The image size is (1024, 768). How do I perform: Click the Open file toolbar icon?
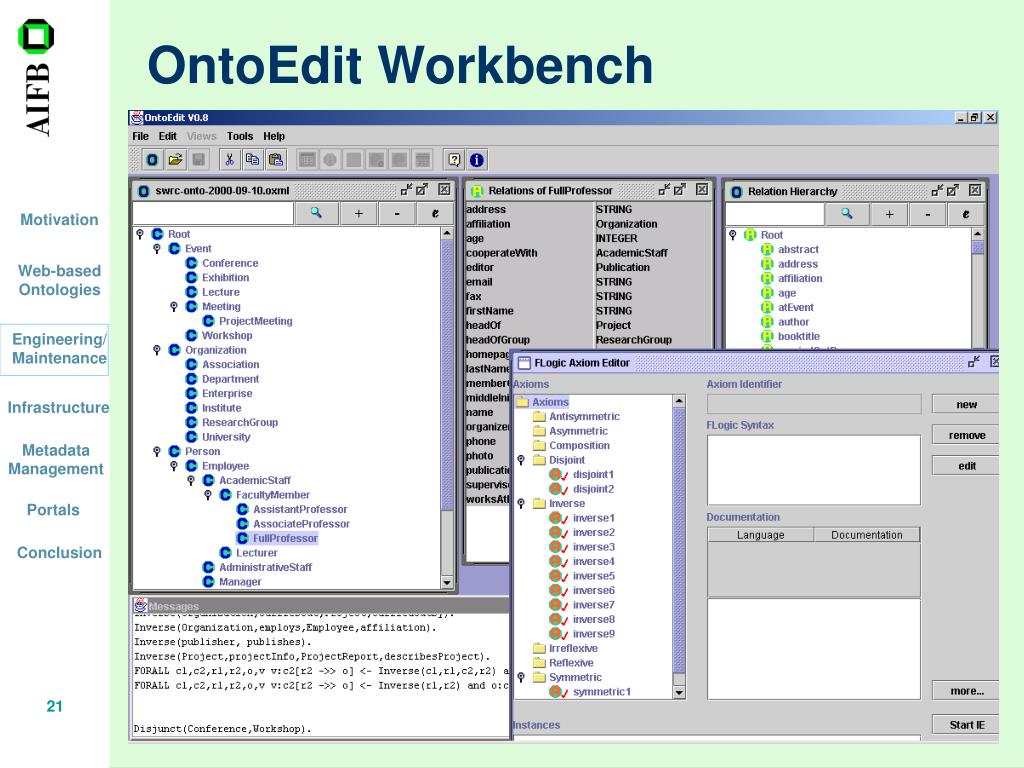point(175,160)
